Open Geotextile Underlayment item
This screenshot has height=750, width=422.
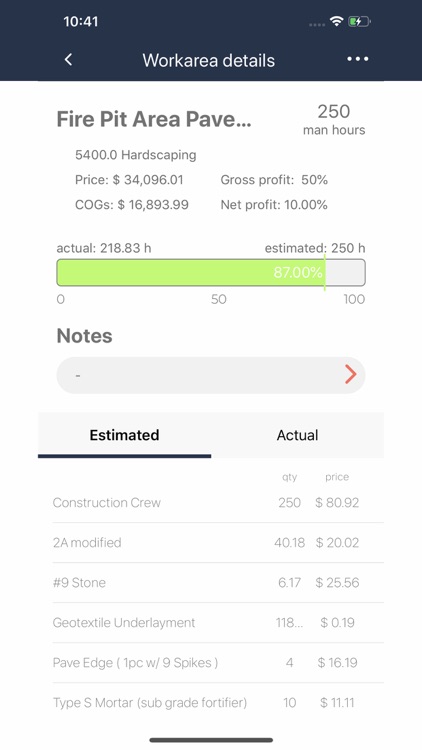211,623
